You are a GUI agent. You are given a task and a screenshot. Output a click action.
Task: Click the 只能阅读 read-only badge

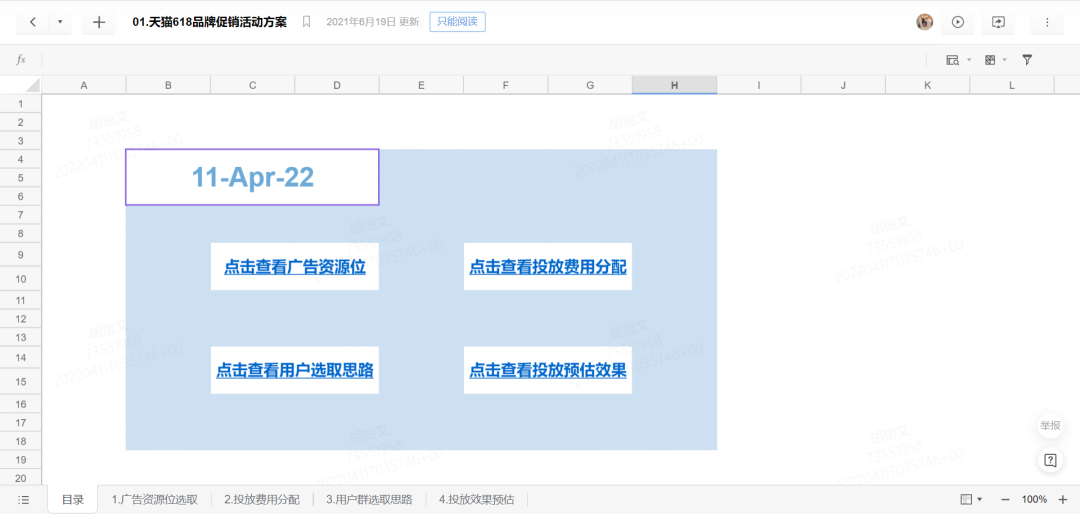point(457,22)
